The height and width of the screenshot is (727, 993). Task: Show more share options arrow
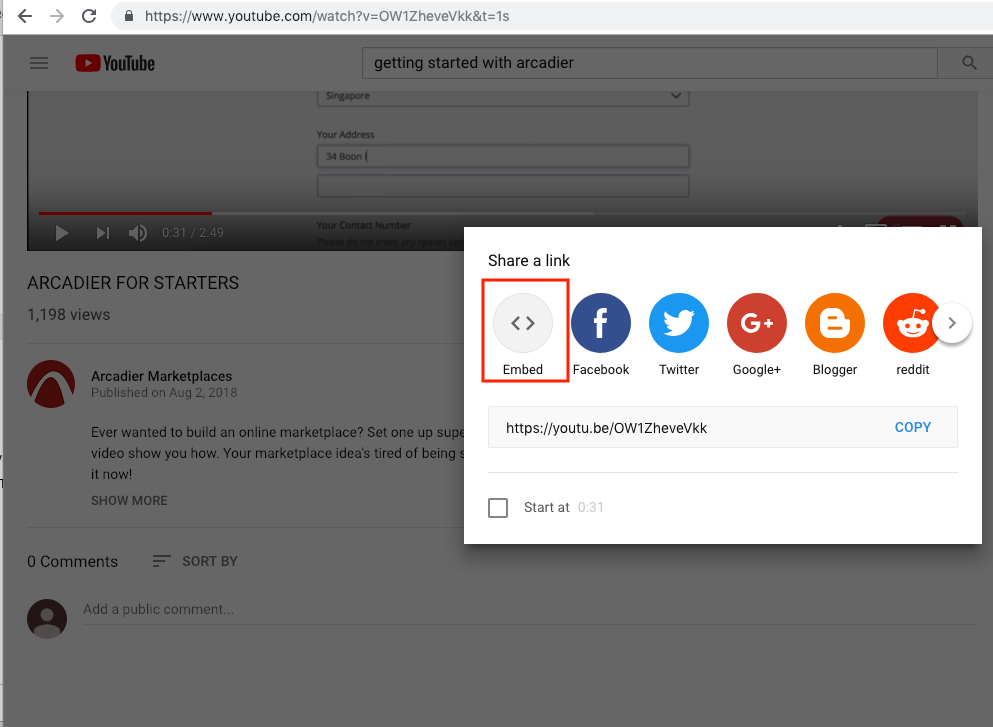tap(952, 323)
